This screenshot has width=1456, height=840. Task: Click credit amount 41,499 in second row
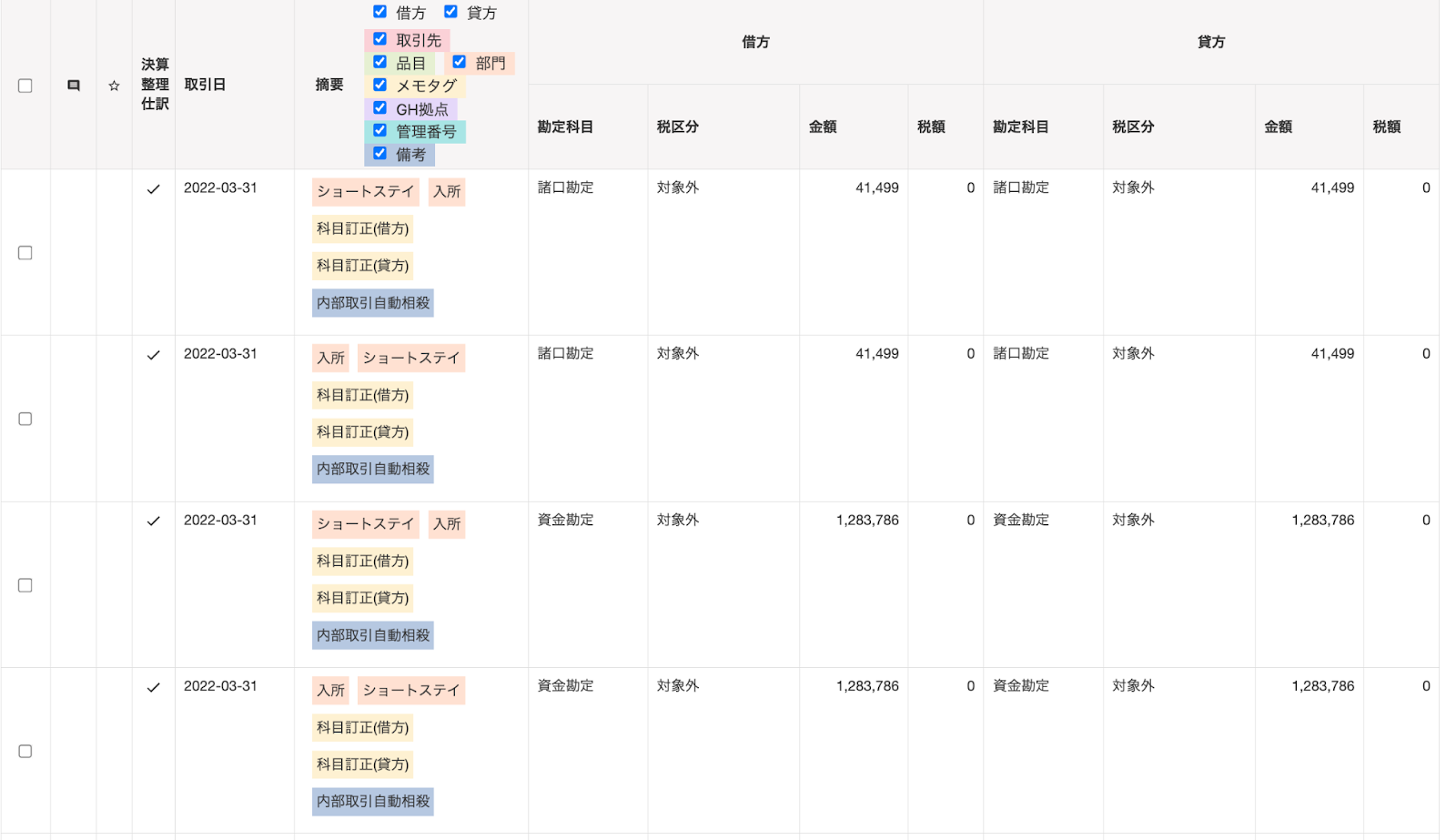point(1332,353)
